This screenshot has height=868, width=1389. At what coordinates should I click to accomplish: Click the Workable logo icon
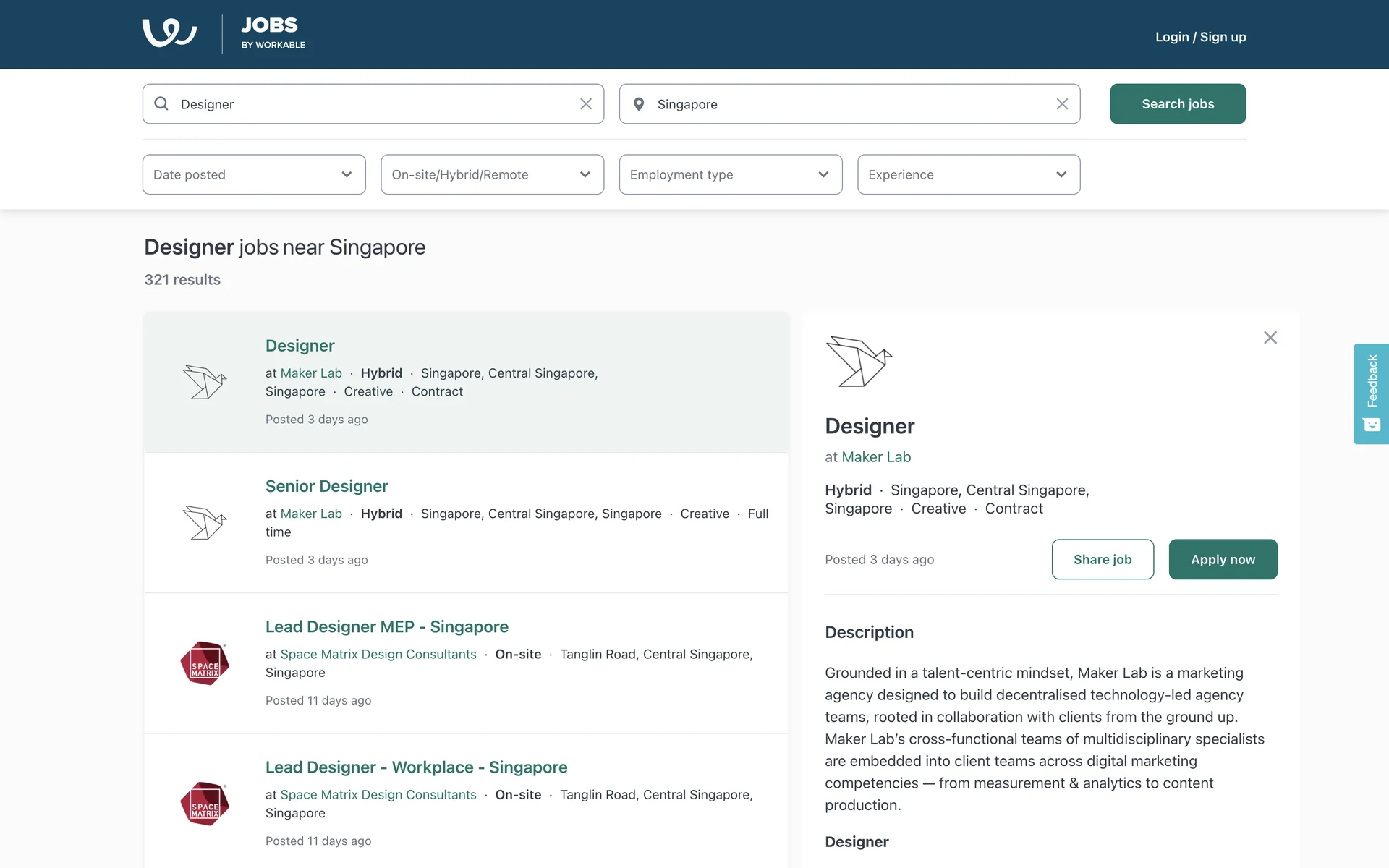(x=169, y=33)
